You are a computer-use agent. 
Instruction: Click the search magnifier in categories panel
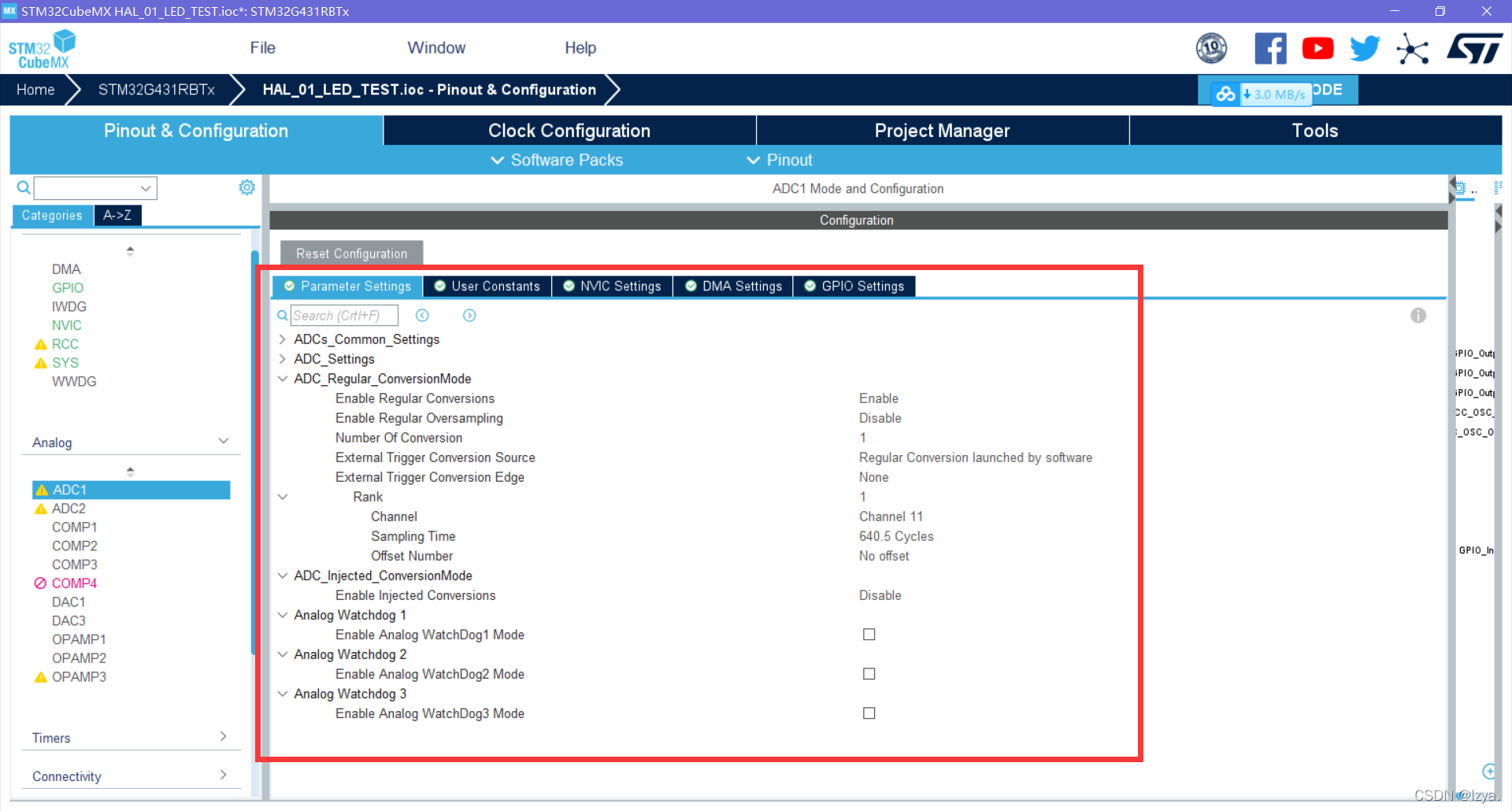pos(24,187)
